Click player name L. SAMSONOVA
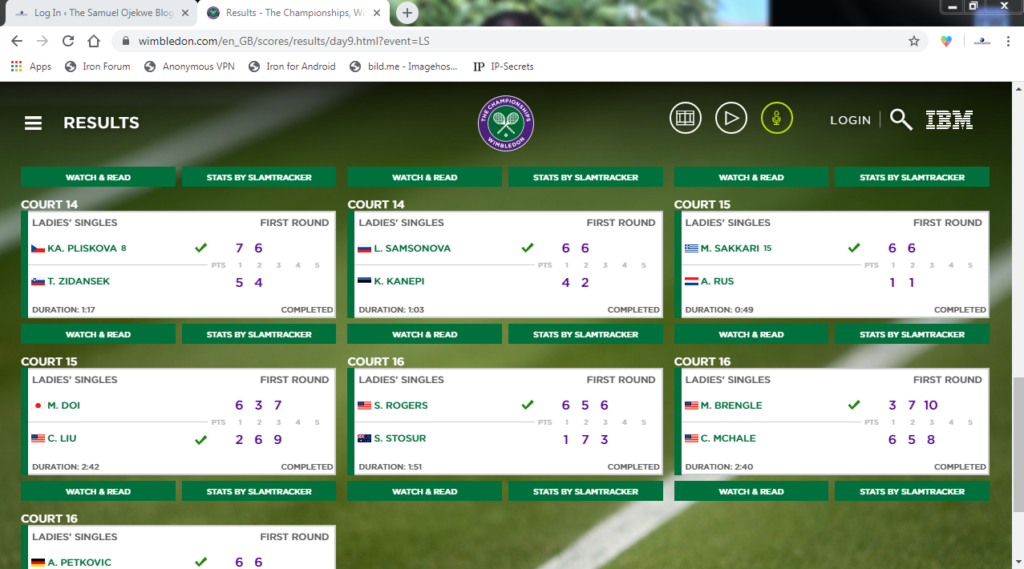The width and height of the screenshot is (1024, 569). click(412, 248)
